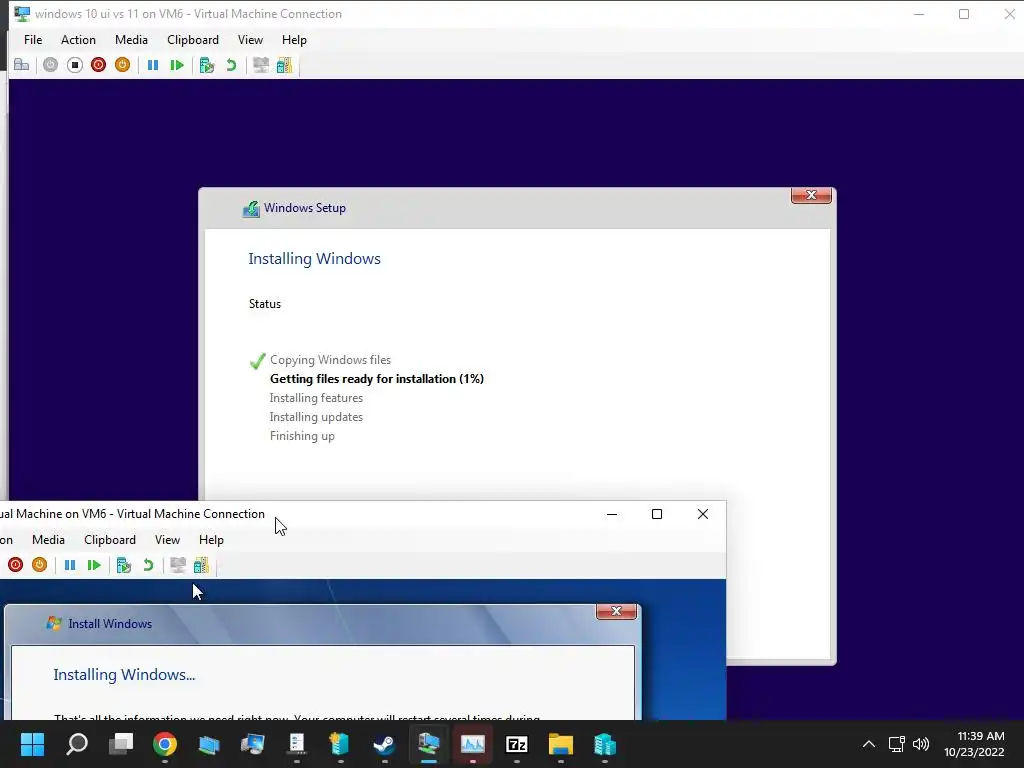Click the active Virtual Machine Connection taskbar icon
The image size is (1024, 768).
click(x=428, y=744)
